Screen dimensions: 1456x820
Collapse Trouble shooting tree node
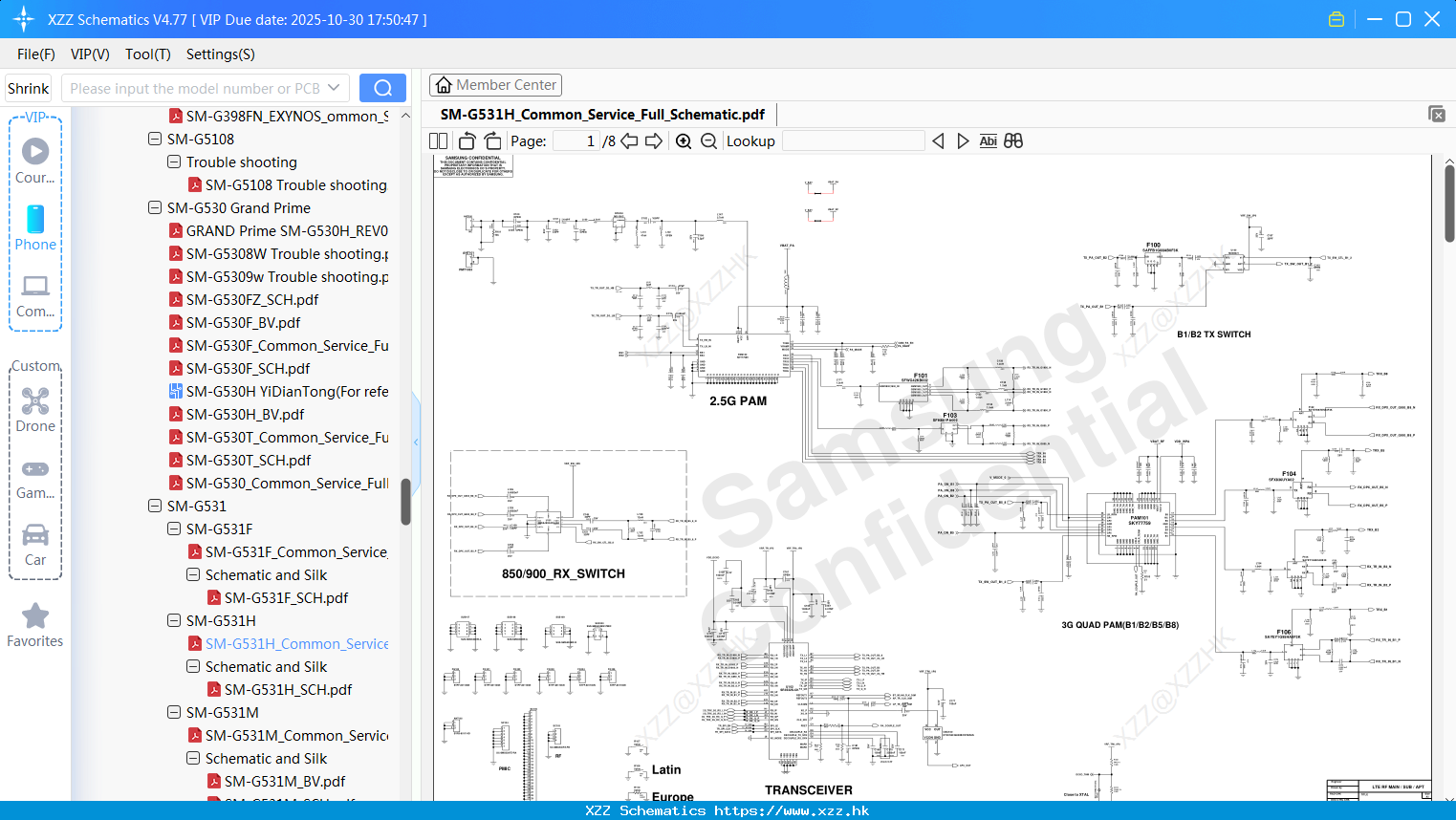click(x=174, y=162)
